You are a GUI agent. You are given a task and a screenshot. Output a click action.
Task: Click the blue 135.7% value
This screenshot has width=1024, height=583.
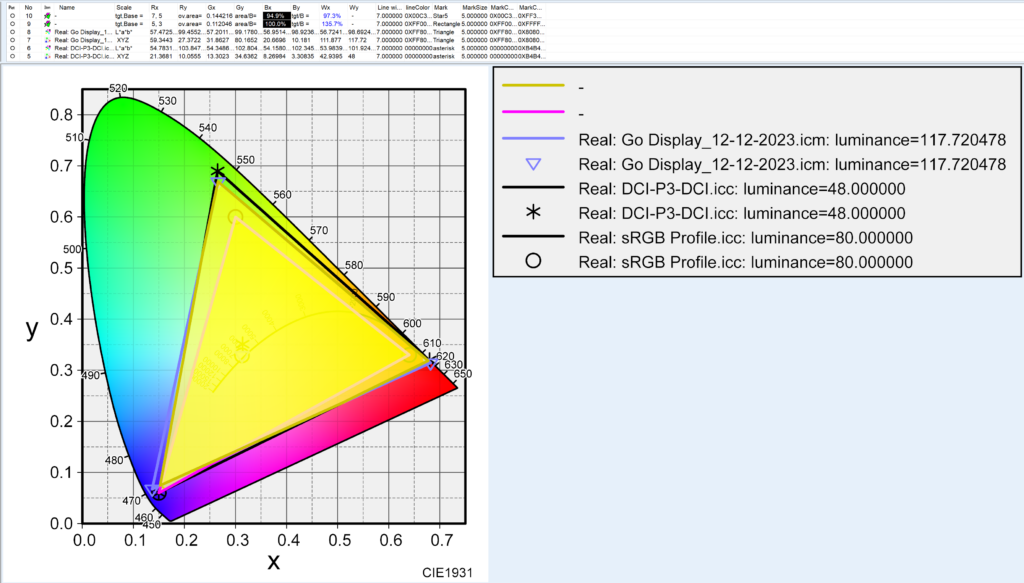coord(332,24)
